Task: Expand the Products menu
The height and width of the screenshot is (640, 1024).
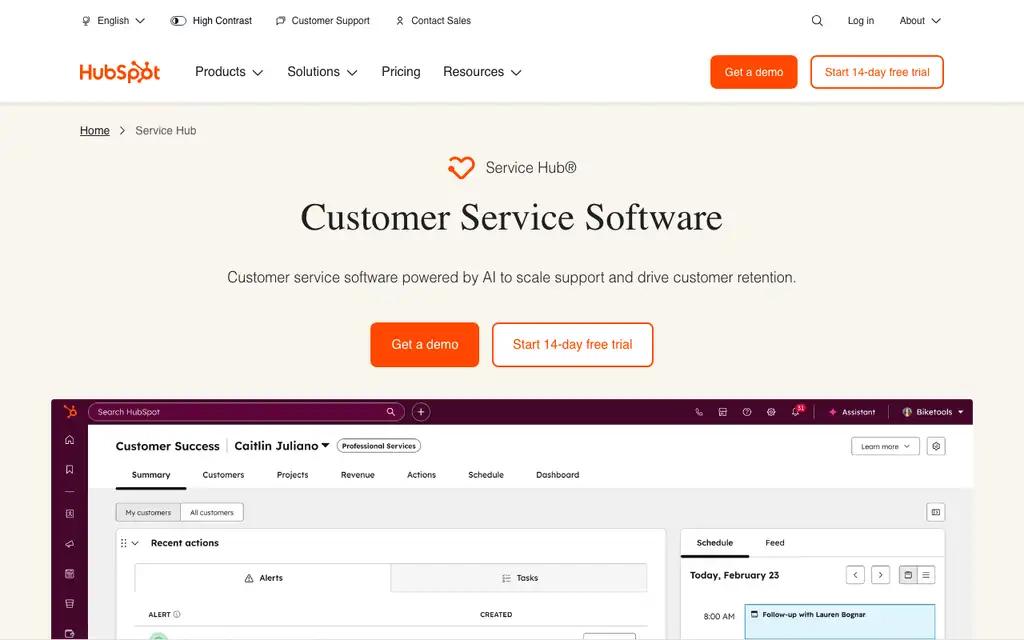Action: [229, 72]
